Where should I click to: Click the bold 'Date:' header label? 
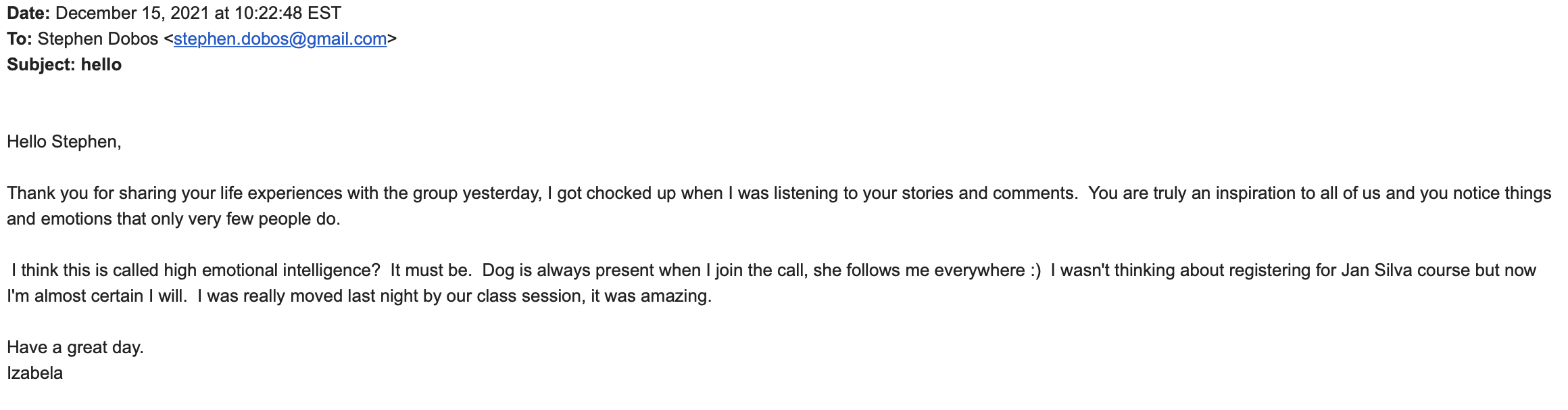[28, 13]
